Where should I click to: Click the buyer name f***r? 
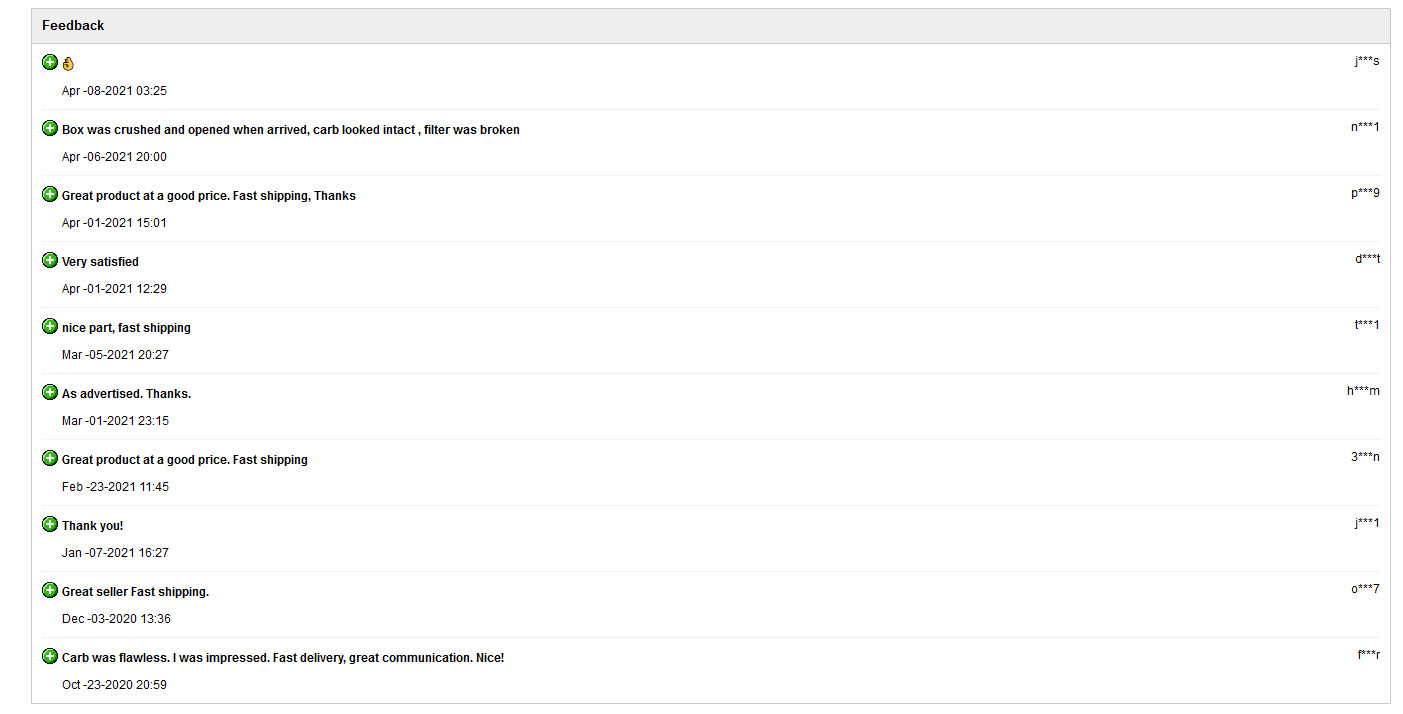click(x=1368, y=655)
